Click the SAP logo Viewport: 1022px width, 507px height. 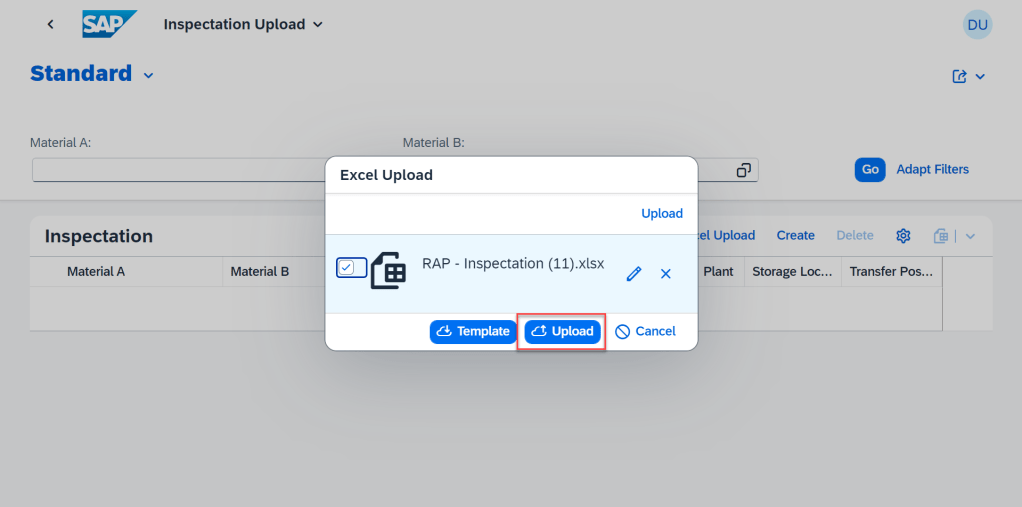[x=109, y=24]
